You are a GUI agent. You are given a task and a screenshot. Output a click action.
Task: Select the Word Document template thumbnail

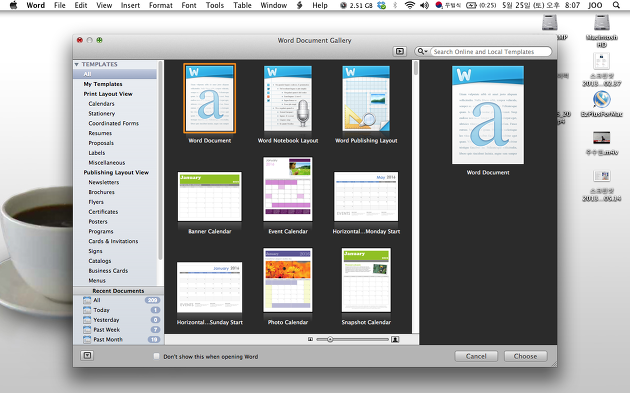click(209, 98)
